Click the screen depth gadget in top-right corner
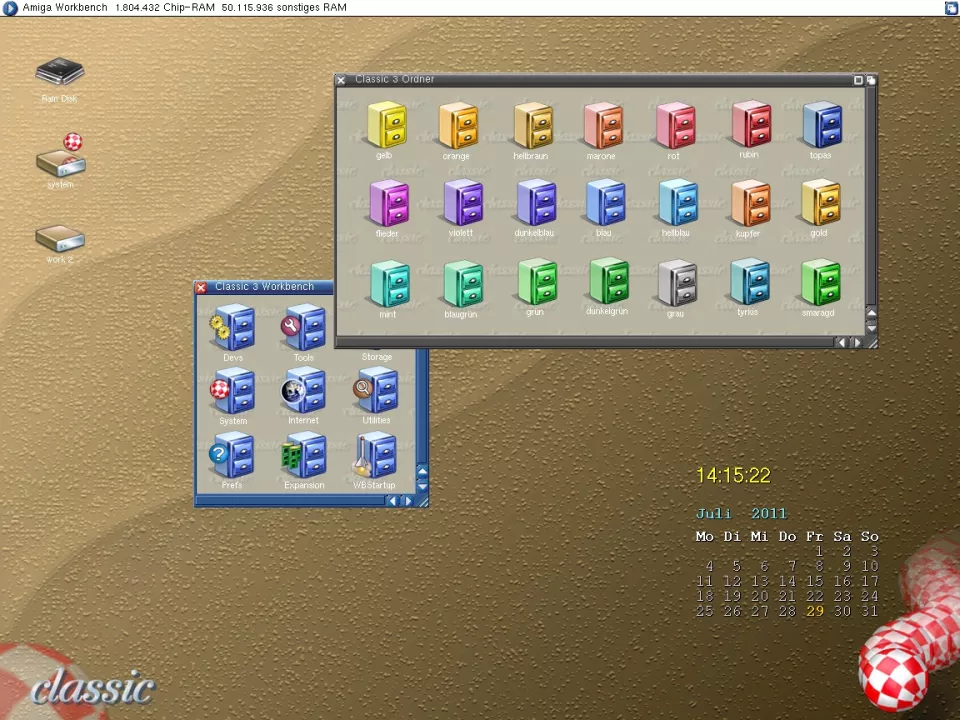Viewport: 960px width, 720px height. point(951,8)
